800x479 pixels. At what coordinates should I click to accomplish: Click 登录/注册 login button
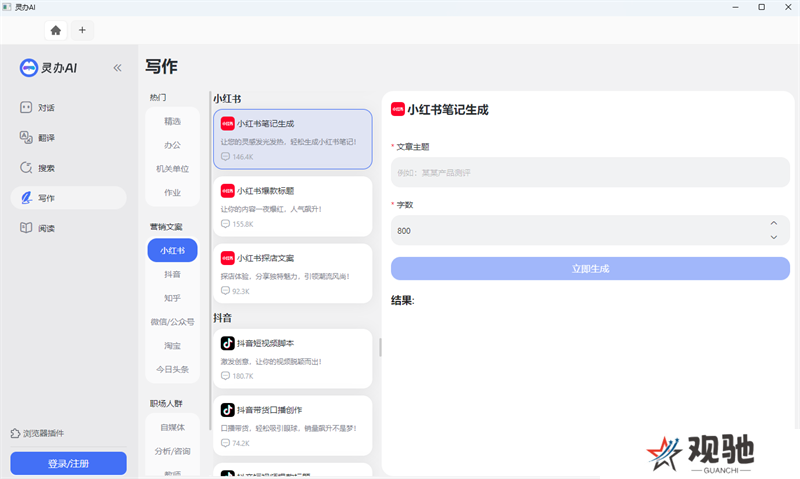(68, 464)
